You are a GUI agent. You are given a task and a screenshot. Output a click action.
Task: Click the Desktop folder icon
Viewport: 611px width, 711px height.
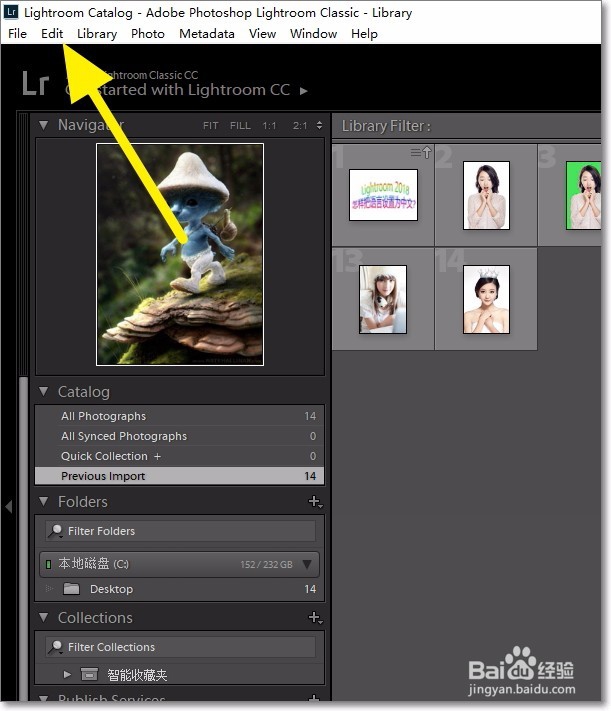(71, 589)
